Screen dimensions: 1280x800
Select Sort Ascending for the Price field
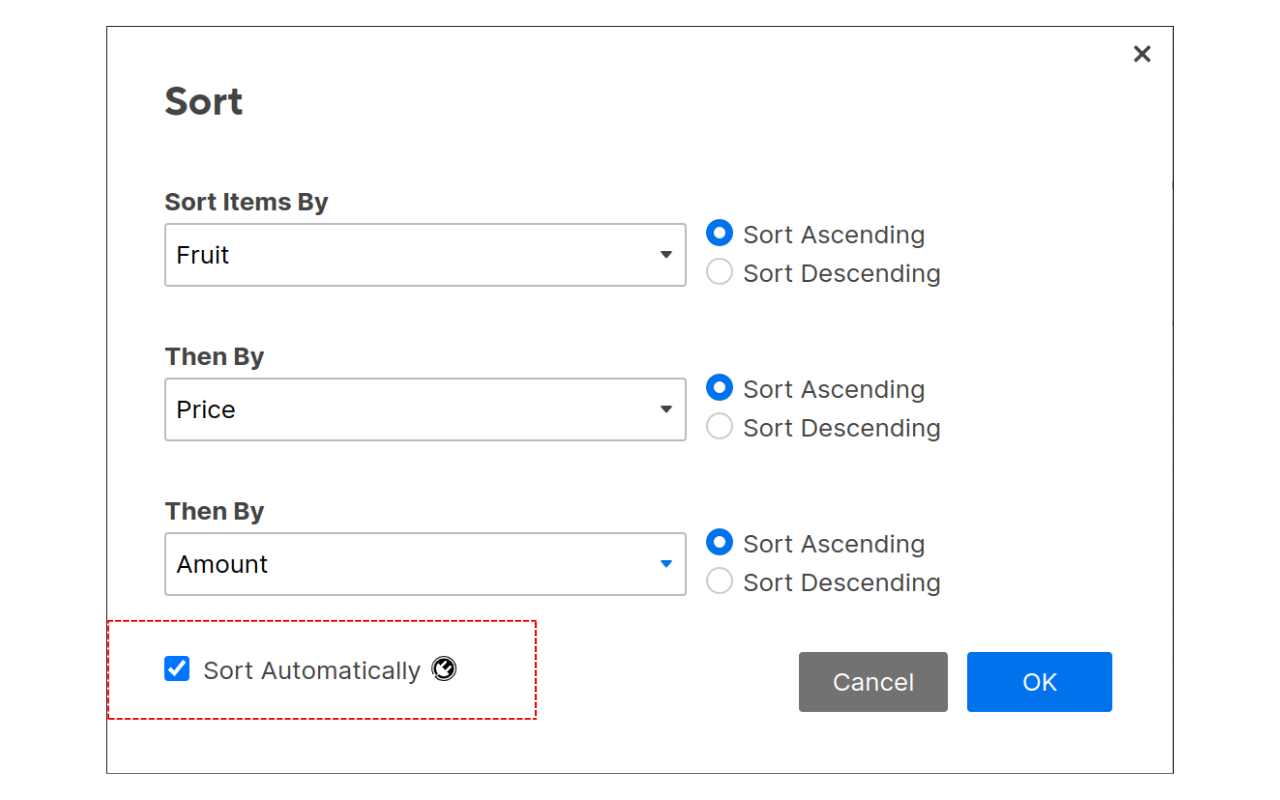[719, 388]
